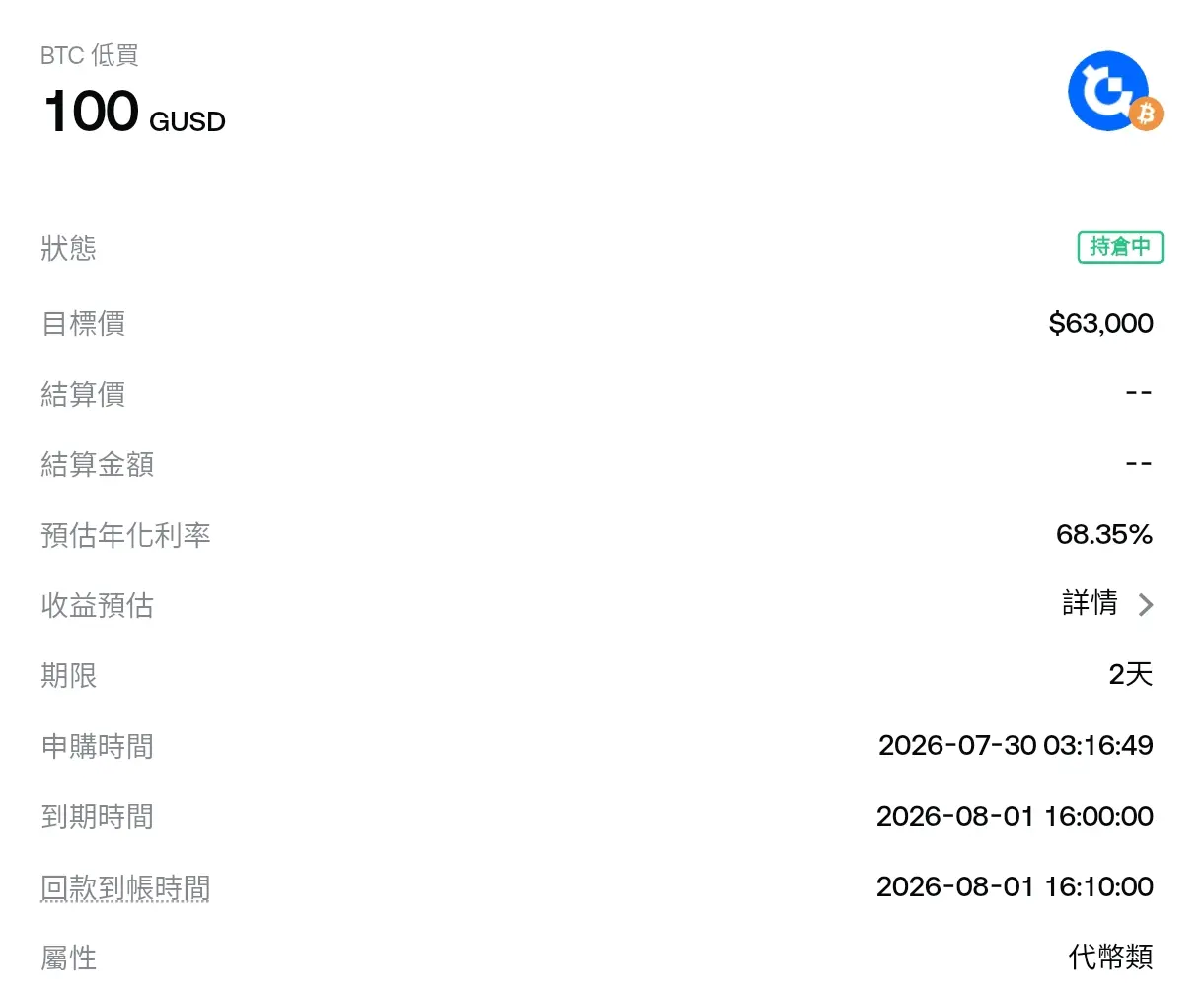Open 詳情 earnings estimate link

1090,603
